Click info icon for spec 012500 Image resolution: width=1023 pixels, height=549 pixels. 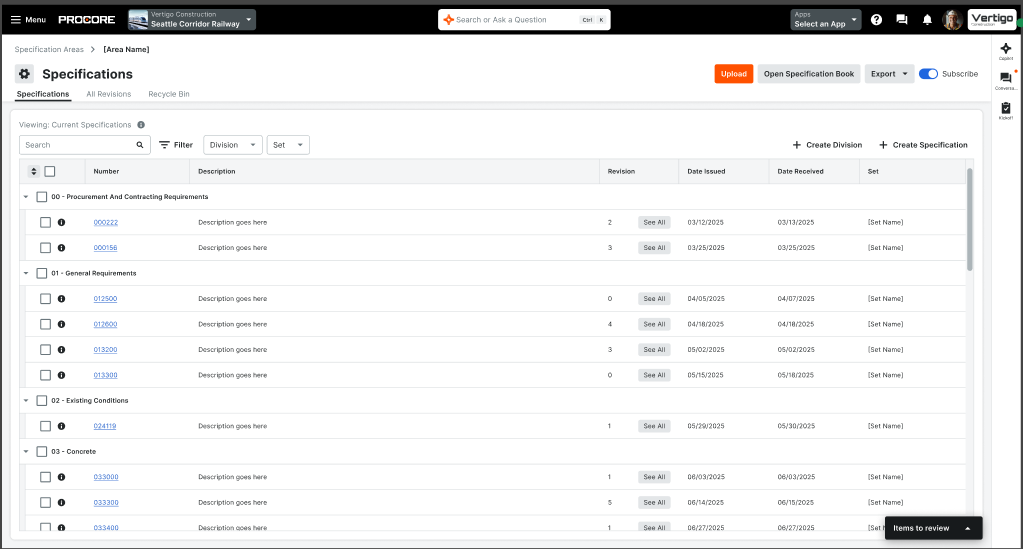[61, 298]
